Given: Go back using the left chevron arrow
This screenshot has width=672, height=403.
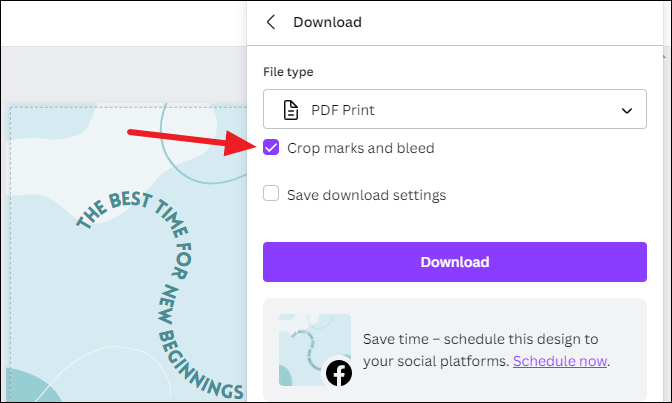Looking at the screenshot, I should tap(271, 22).
